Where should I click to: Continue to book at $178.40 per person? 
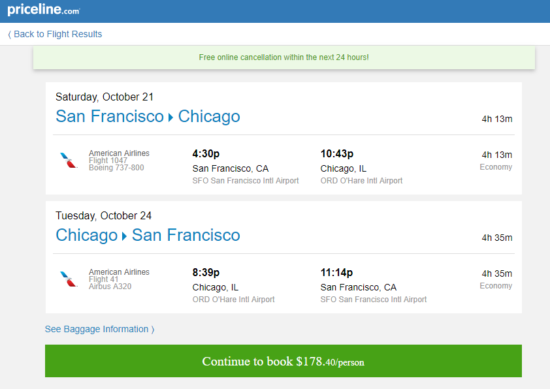coord(283,361)
